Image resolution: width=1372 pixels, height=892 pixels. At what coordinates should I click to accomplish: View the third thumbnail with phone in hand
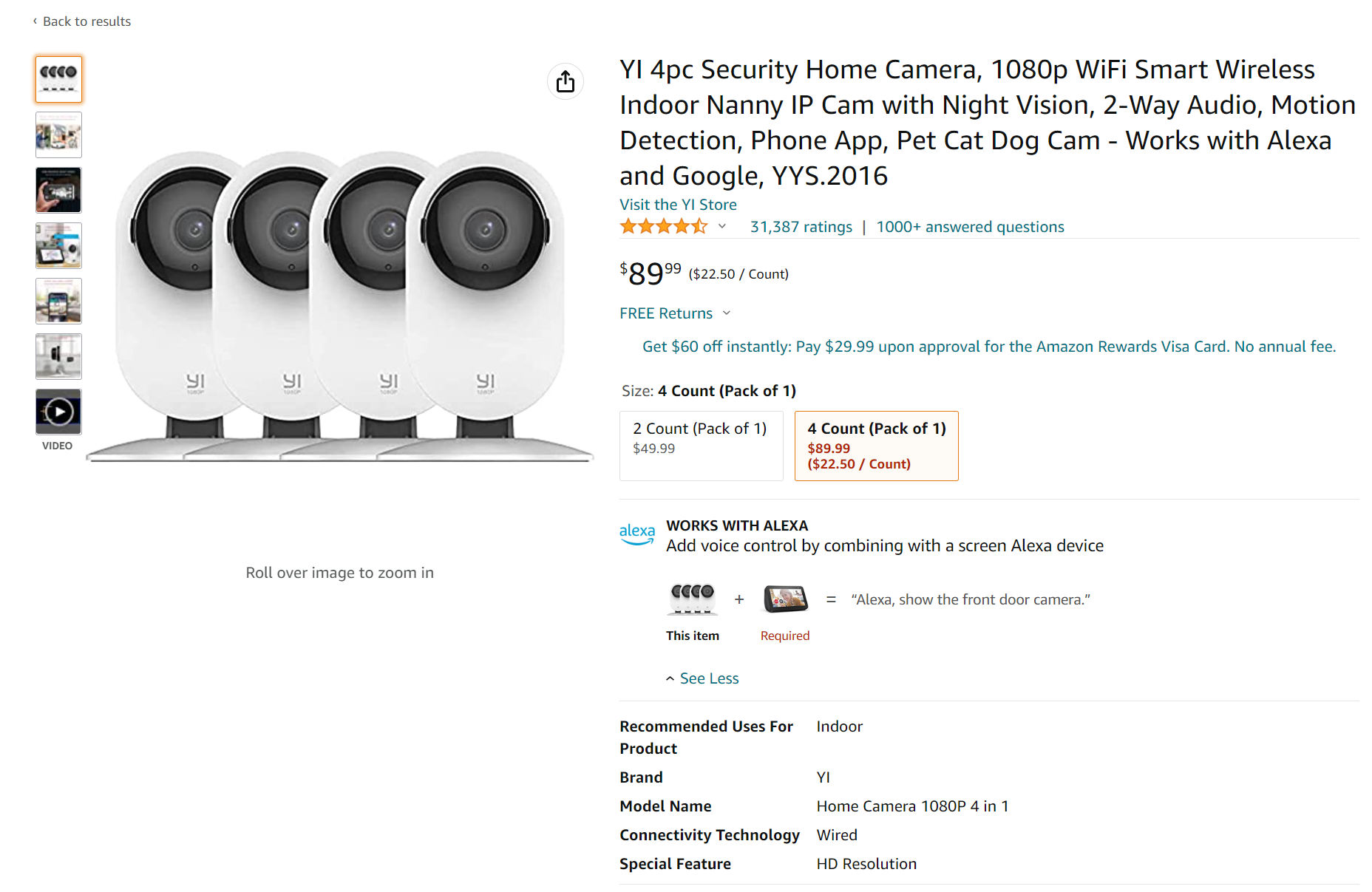pyautogui.click(x=58, y=190)
